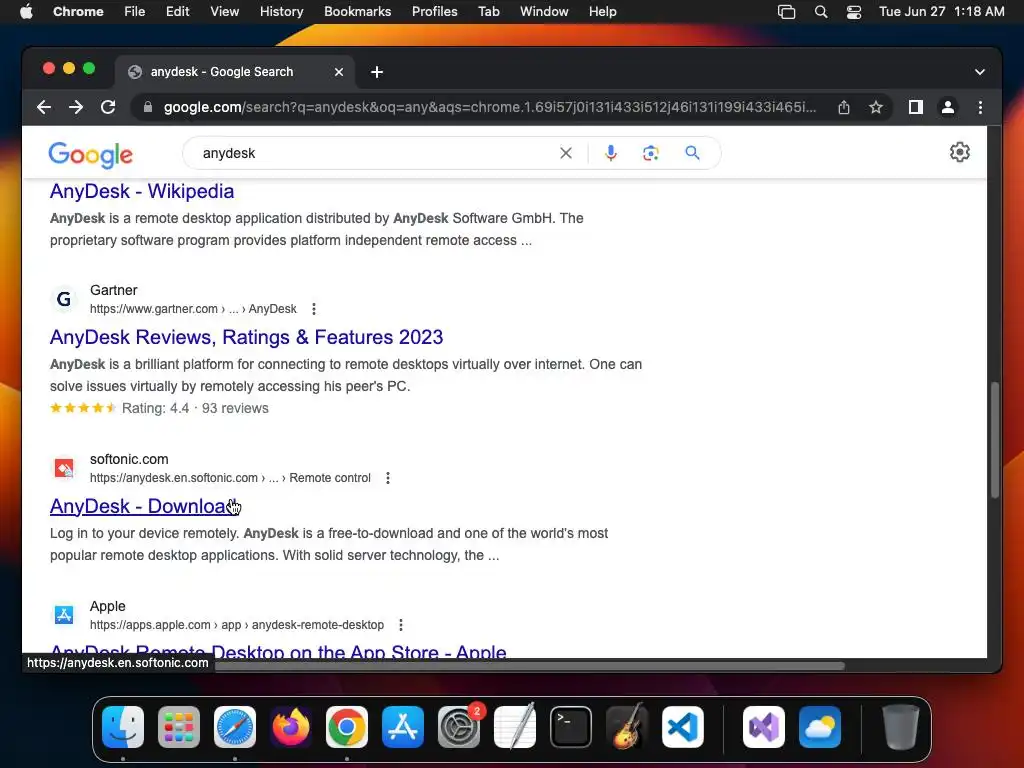The width and height of the screenshot is (1024, 768).
Task: Launch GarageBand from the Dock
Action: tap(627, 727)
